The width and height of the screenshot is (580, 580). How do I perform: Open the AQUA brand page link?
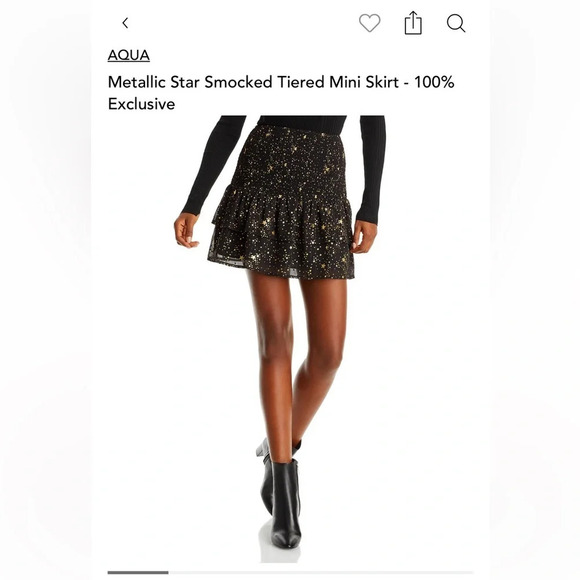pos(128,55)
